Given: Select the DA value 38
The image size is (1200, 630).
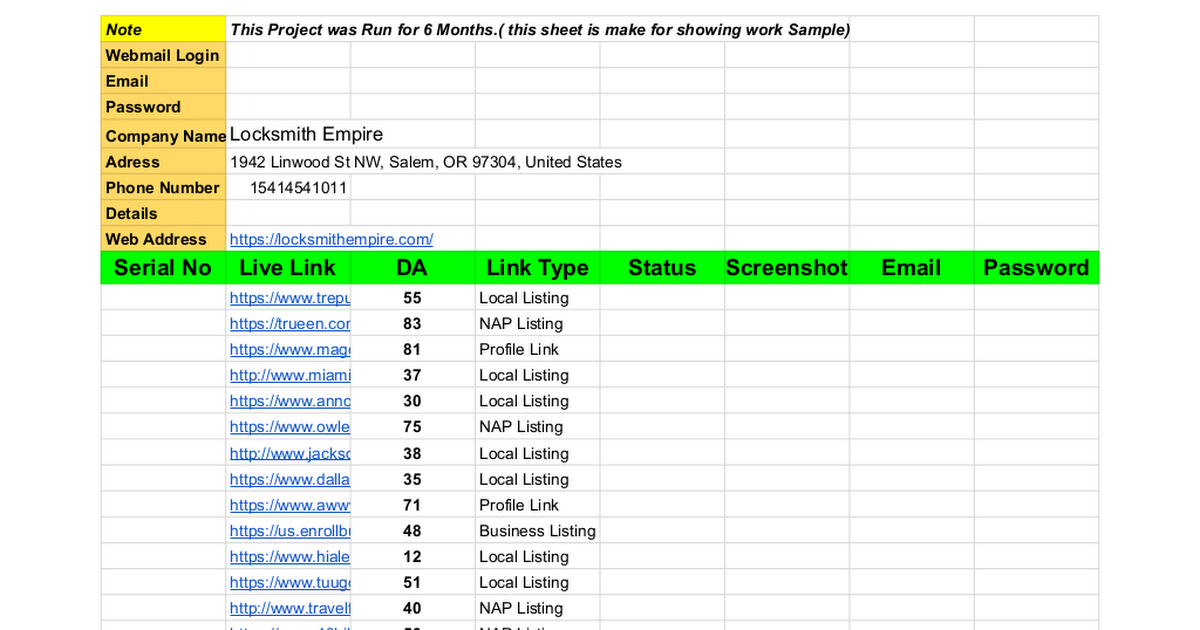Looking at the screenshot, I should [x=412, y=453].
